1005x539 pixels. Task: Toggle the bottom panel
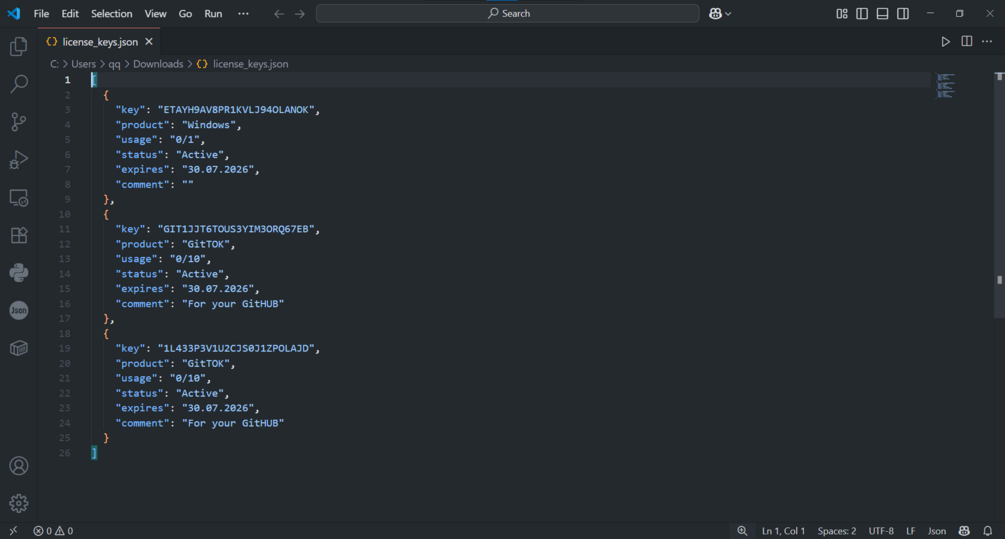[x=883, y=13]
